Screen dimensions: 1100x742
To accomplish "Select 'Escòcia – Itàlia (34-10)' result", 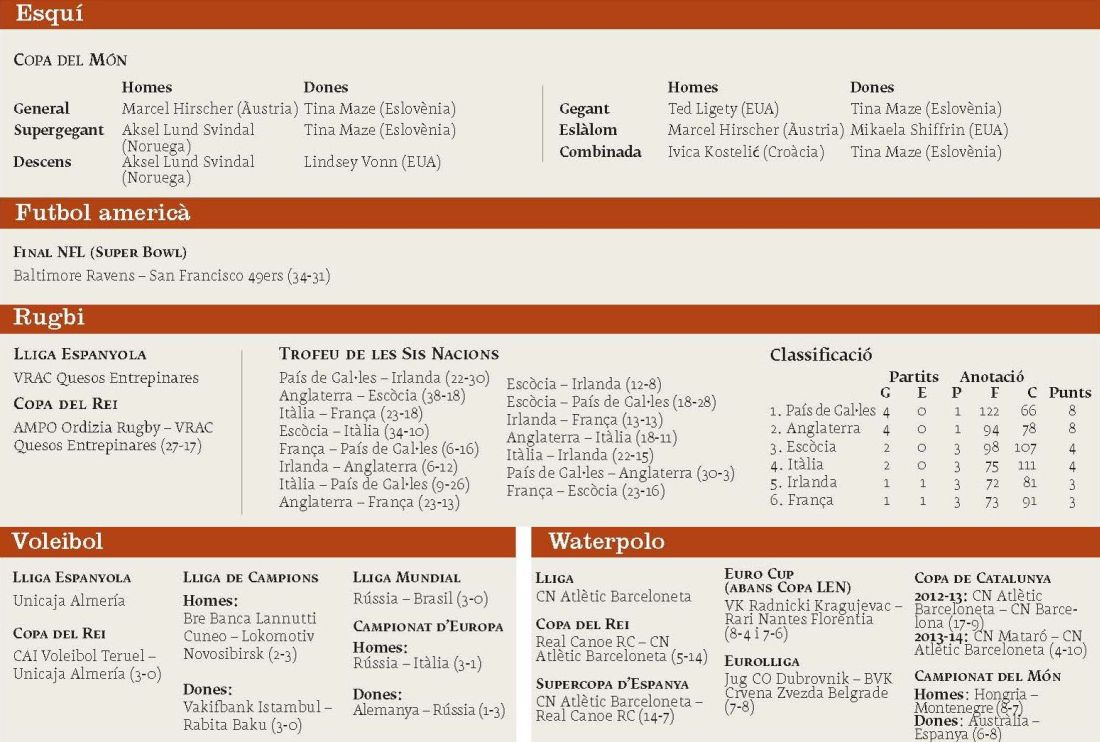I will tap(354, 431).
